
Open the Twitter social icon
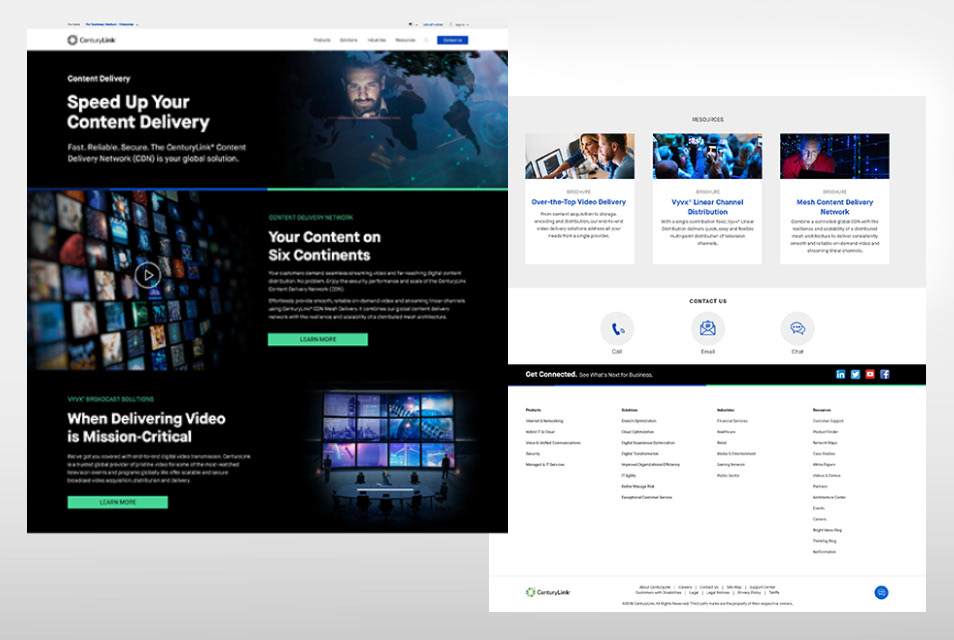855,374
